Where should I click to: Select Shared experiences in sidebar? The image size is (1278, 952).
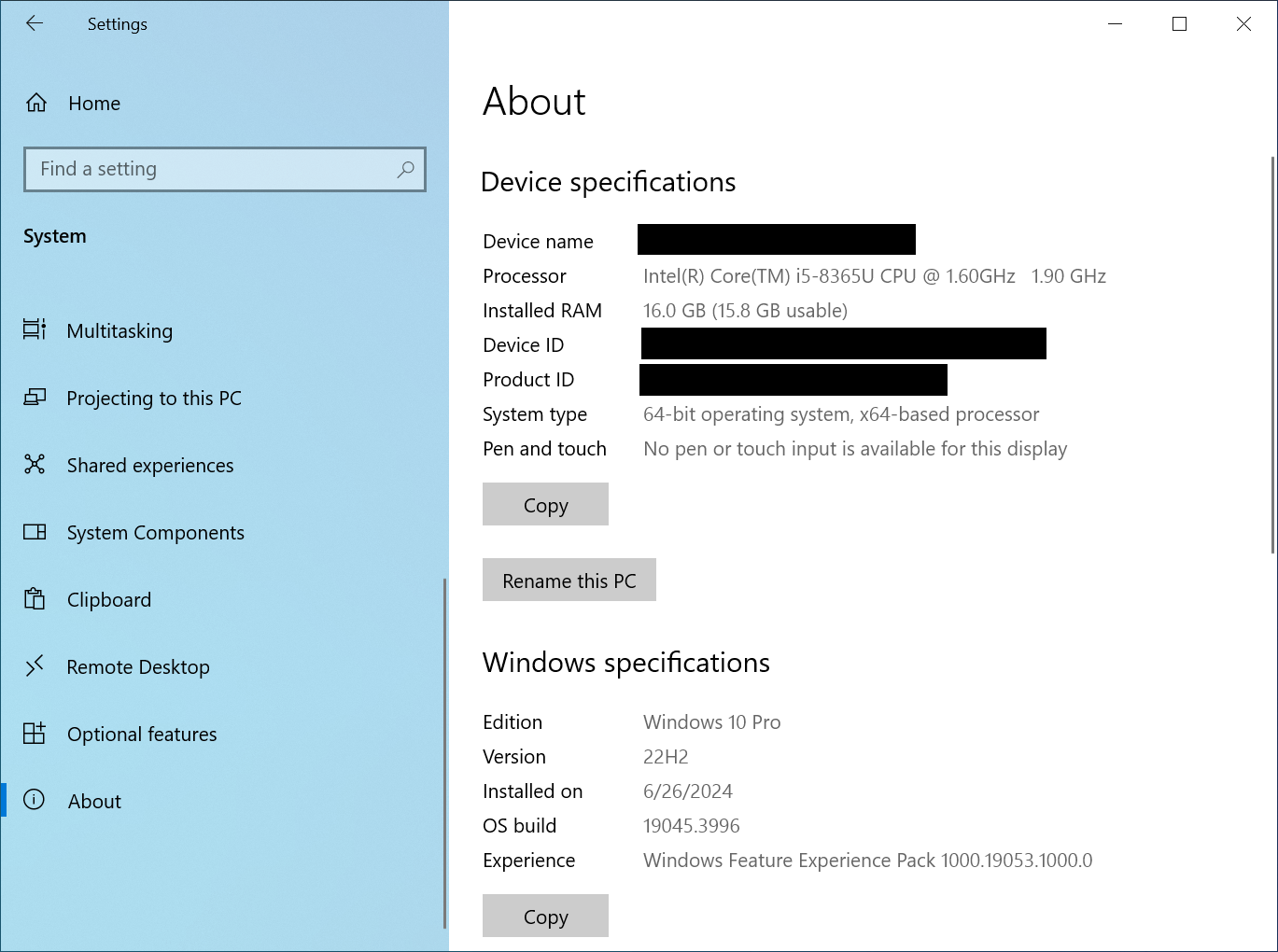[150, 466]
